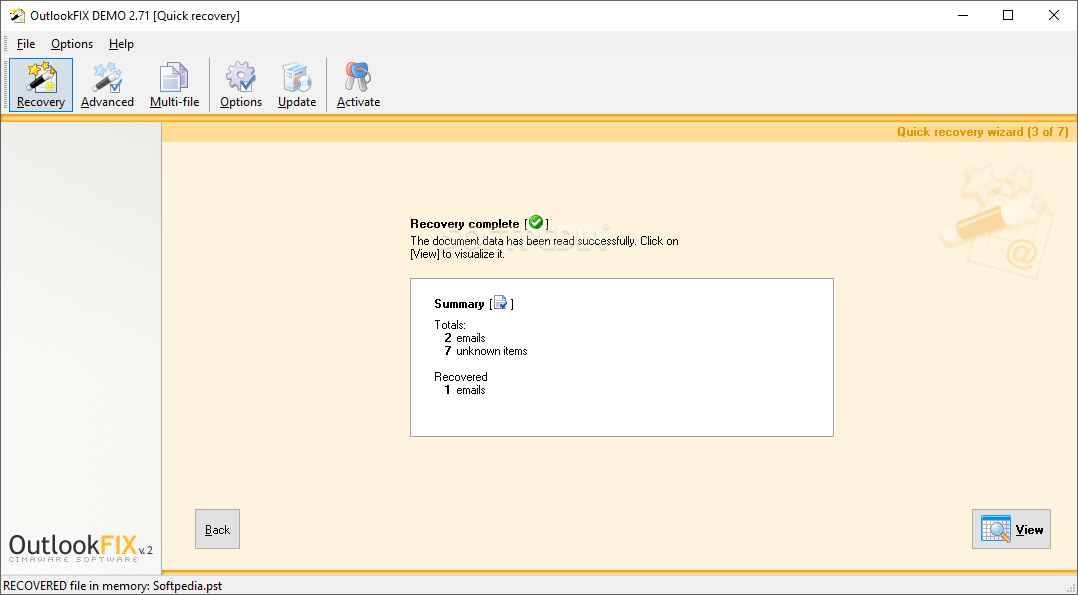Open the Options menu in menu bar

tap(72, 44)
